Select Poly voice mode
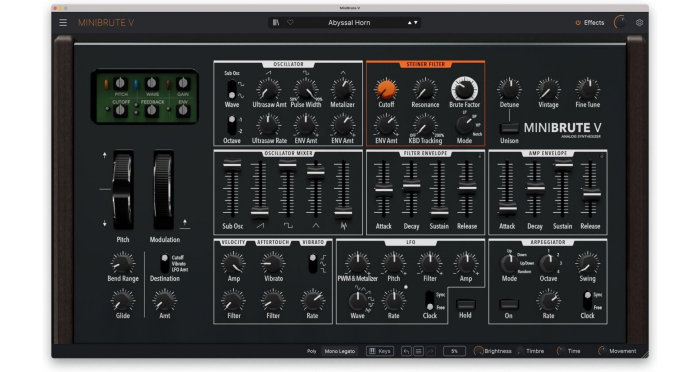 click(x=312, y=351)
